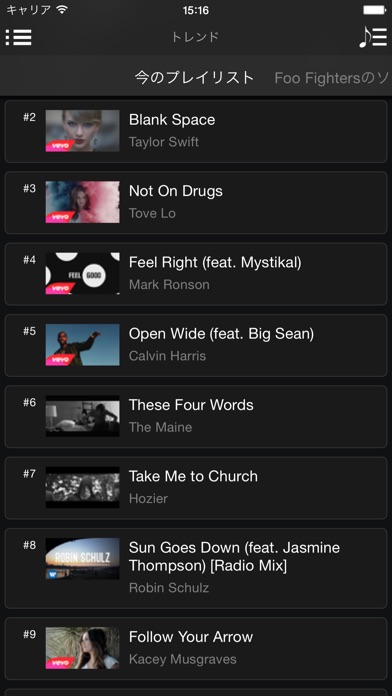Open the Robin Schulz thumbnail image

pos(83,559)
